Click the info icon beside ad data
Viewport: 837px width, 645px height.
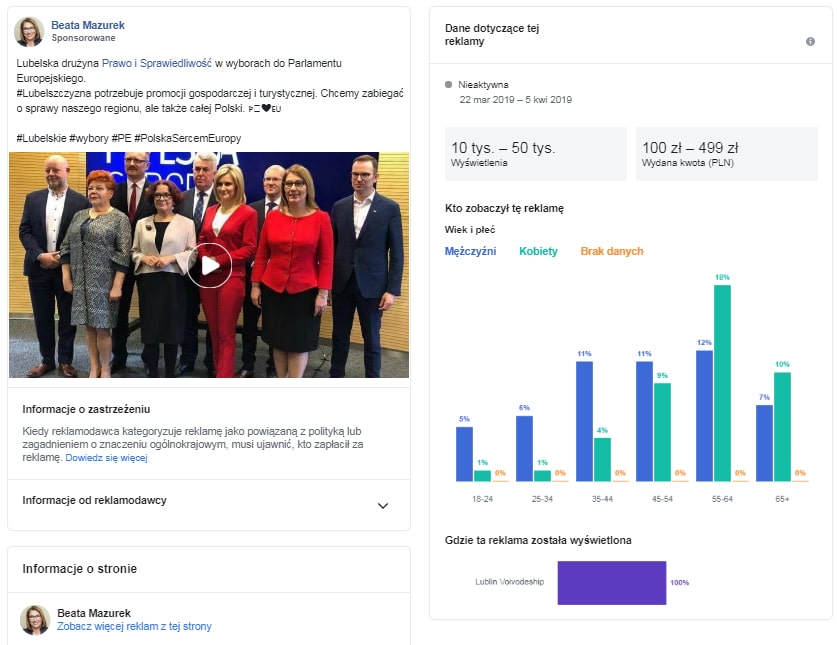[x=810, y=42]
